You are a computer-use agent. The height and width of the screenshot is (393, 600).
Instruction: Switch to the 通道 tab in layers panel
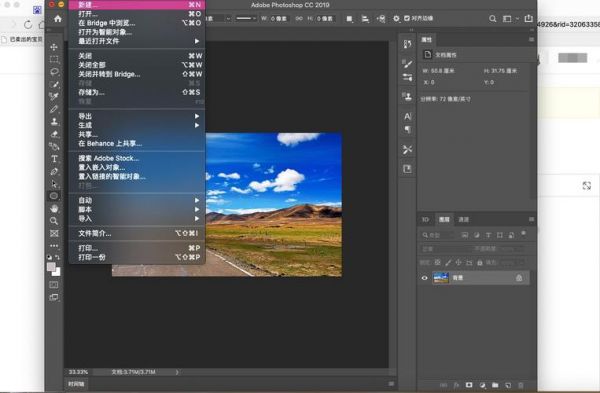click(463, 219)
